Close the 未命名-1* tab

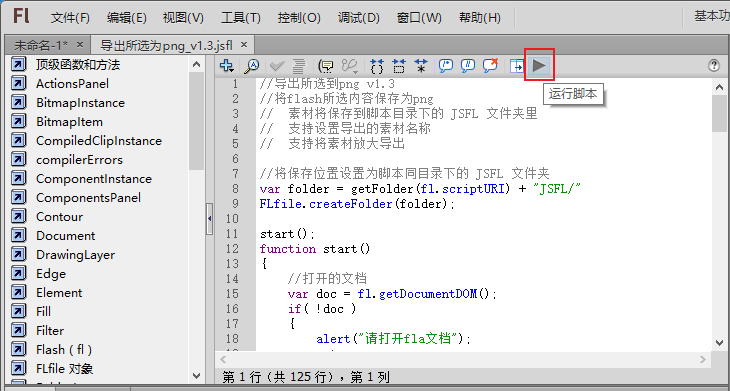pos(80,45)
